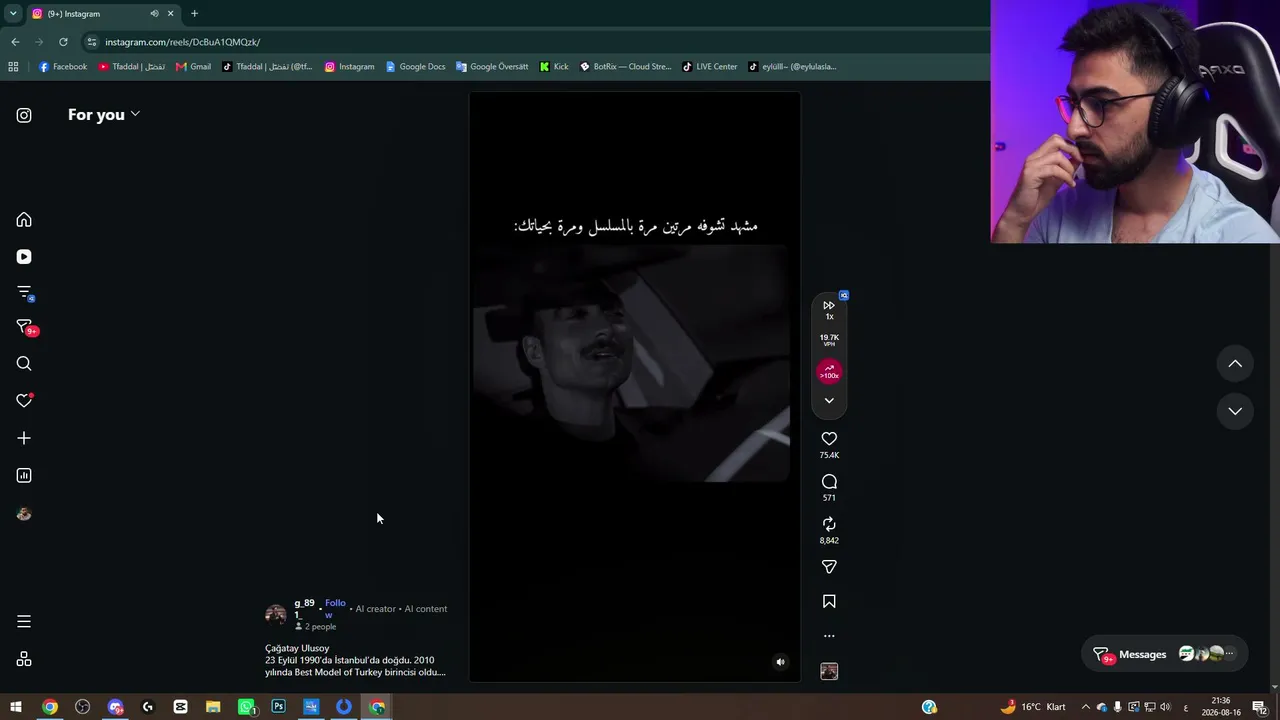
Task: Click the AI content label
Action: coord(426,609)
